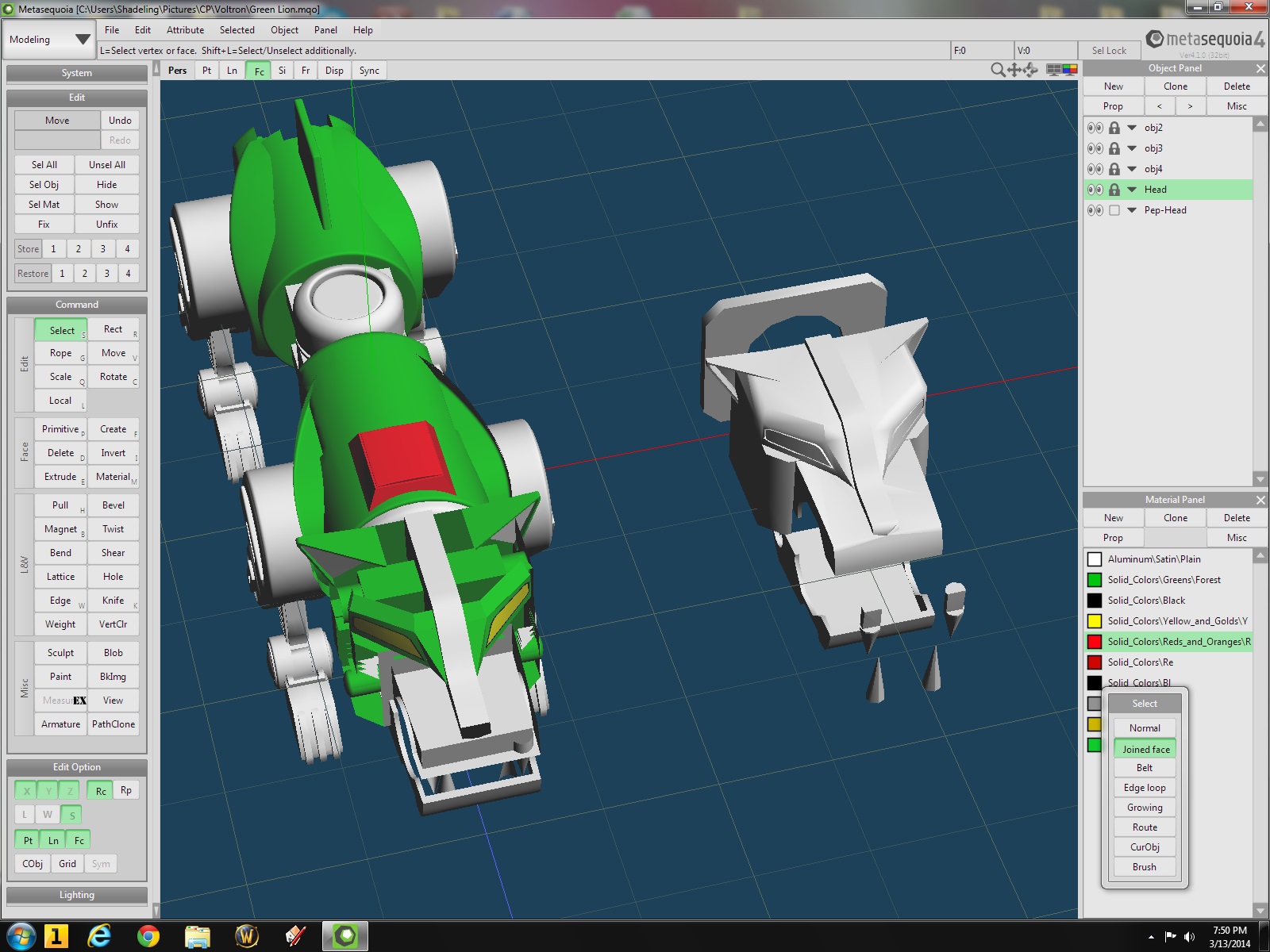This screenshot has height=952, width=1270.
Task: Choose the Knife command
Action: (113, 601)
